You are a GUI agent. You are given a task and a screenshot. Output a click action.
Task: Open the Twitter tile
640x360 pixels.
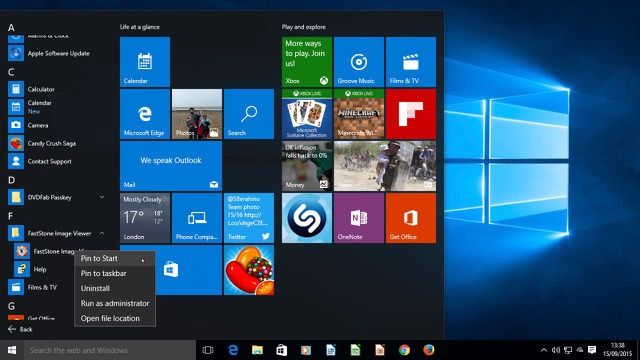coord(249,218)
